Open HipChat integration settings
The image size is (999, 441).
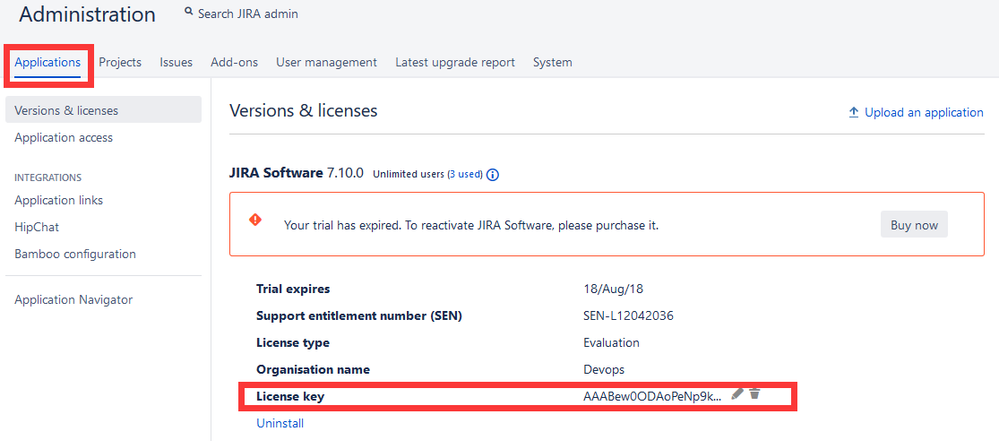(x=37, y=227)
